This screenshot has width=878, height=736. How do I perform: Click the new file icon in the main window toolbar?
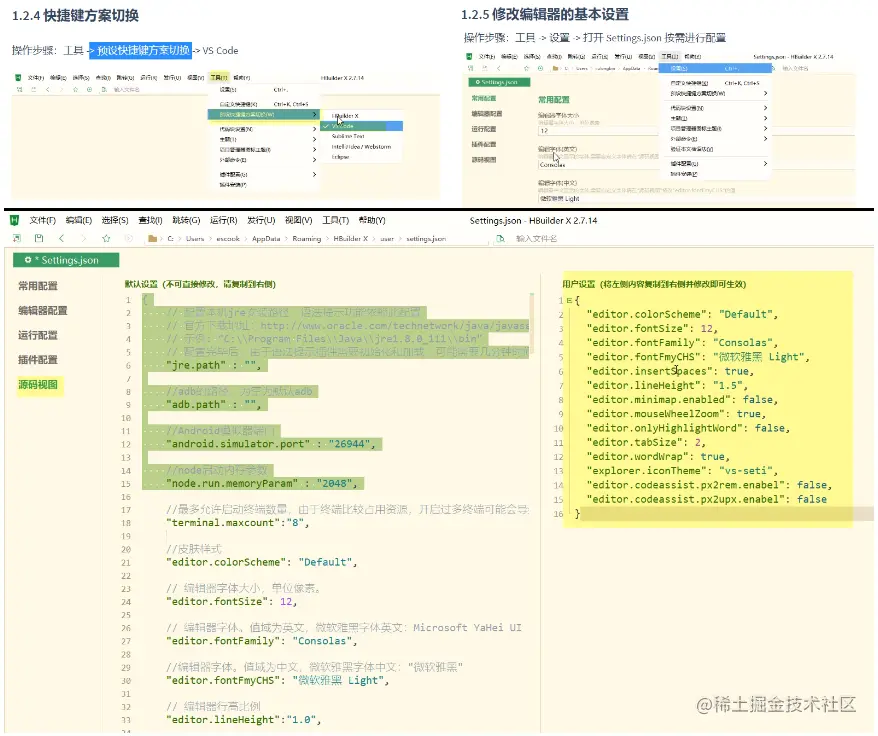[x=17, y=239]
